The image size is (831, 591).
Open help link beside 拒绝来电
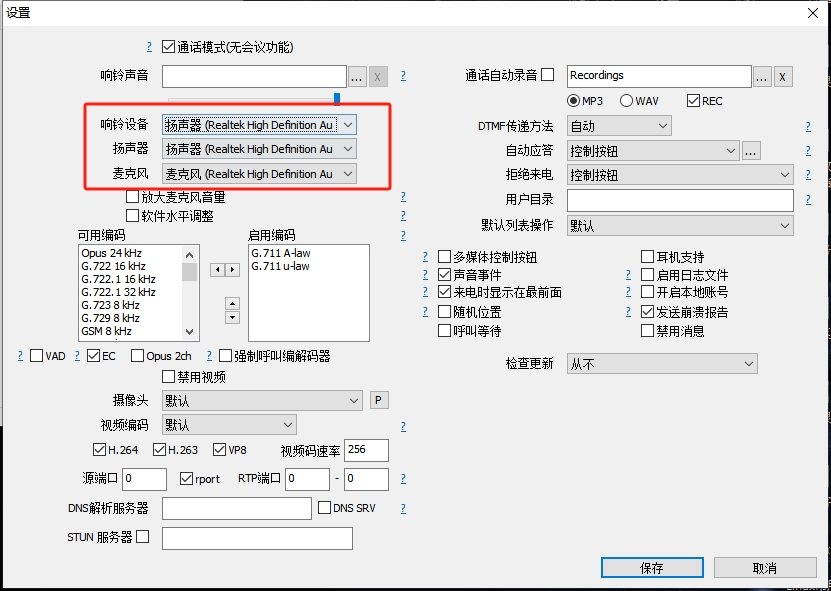pyautogui.click(x=808, y=174)
